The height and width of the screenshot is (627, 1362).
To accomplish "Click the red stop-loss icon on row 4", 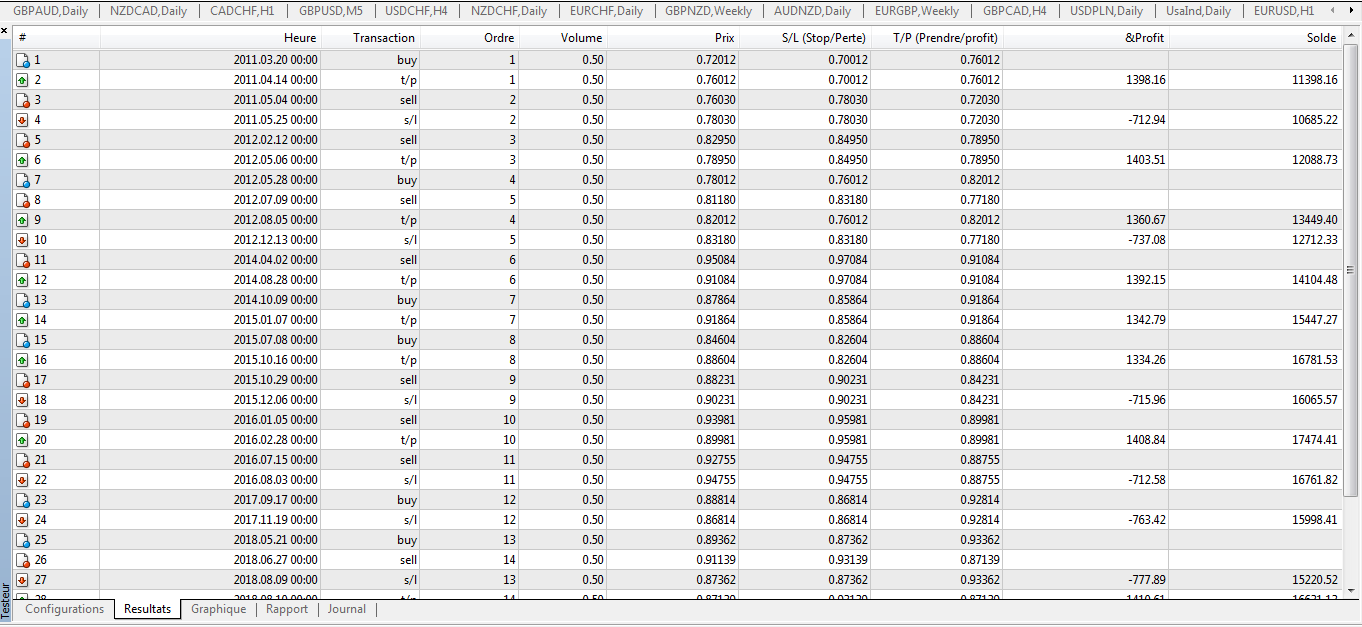I will point(22,120).
